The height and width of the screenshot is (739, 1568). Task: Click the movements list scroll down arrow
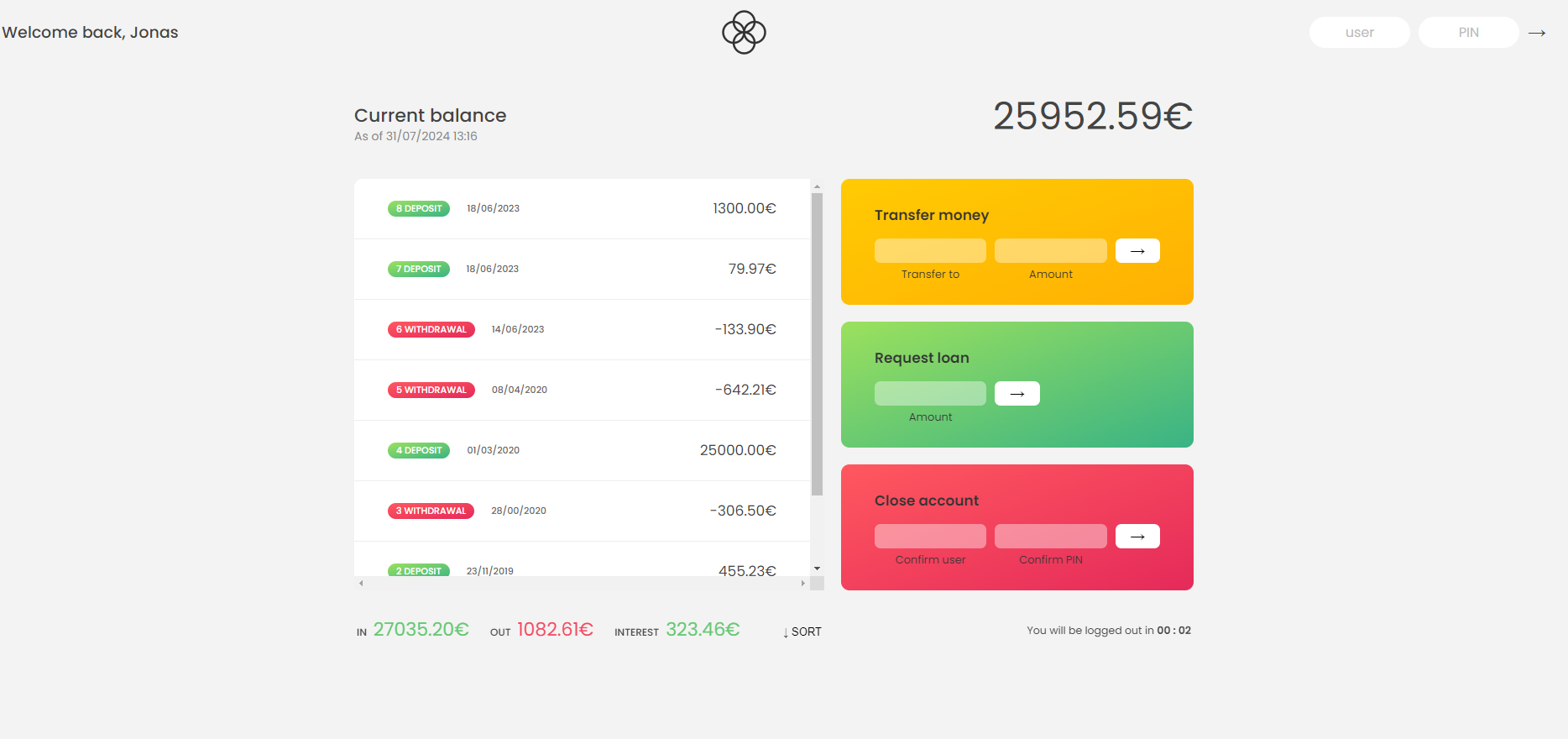pos(817,569)
